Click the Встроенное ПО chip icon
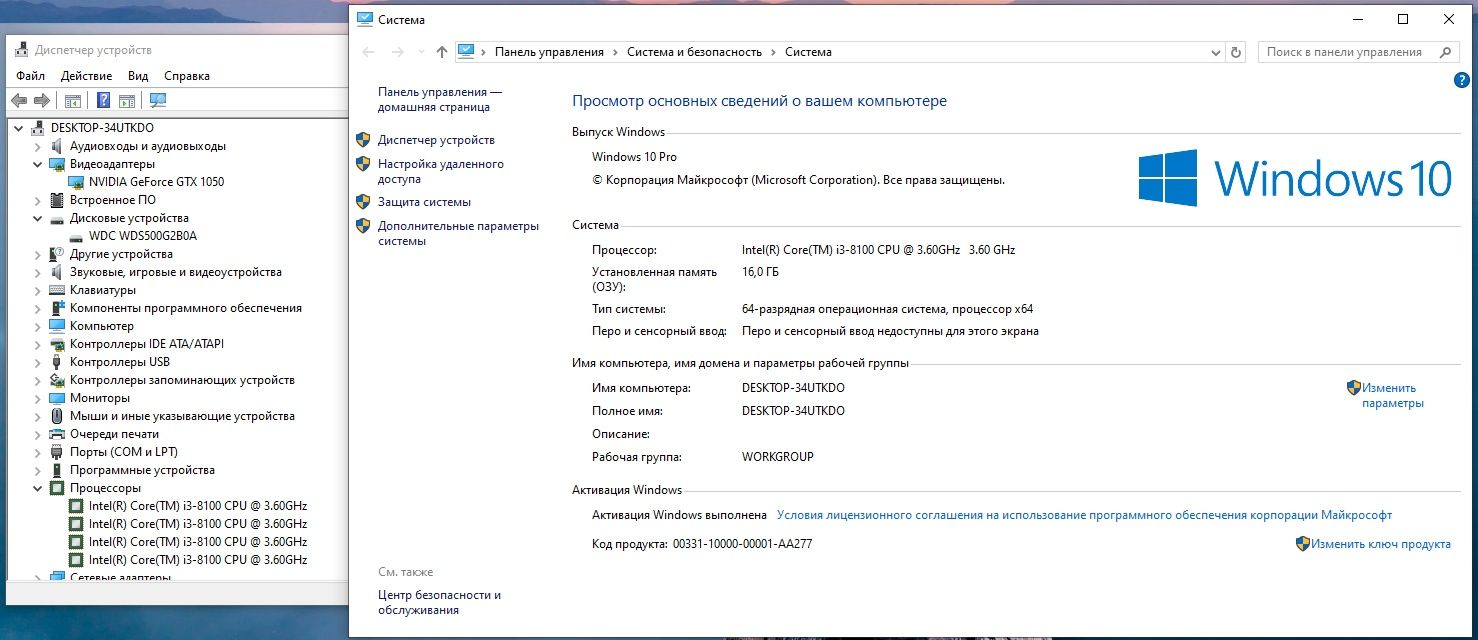1478x640 pixels. click(x=57, y=200)
